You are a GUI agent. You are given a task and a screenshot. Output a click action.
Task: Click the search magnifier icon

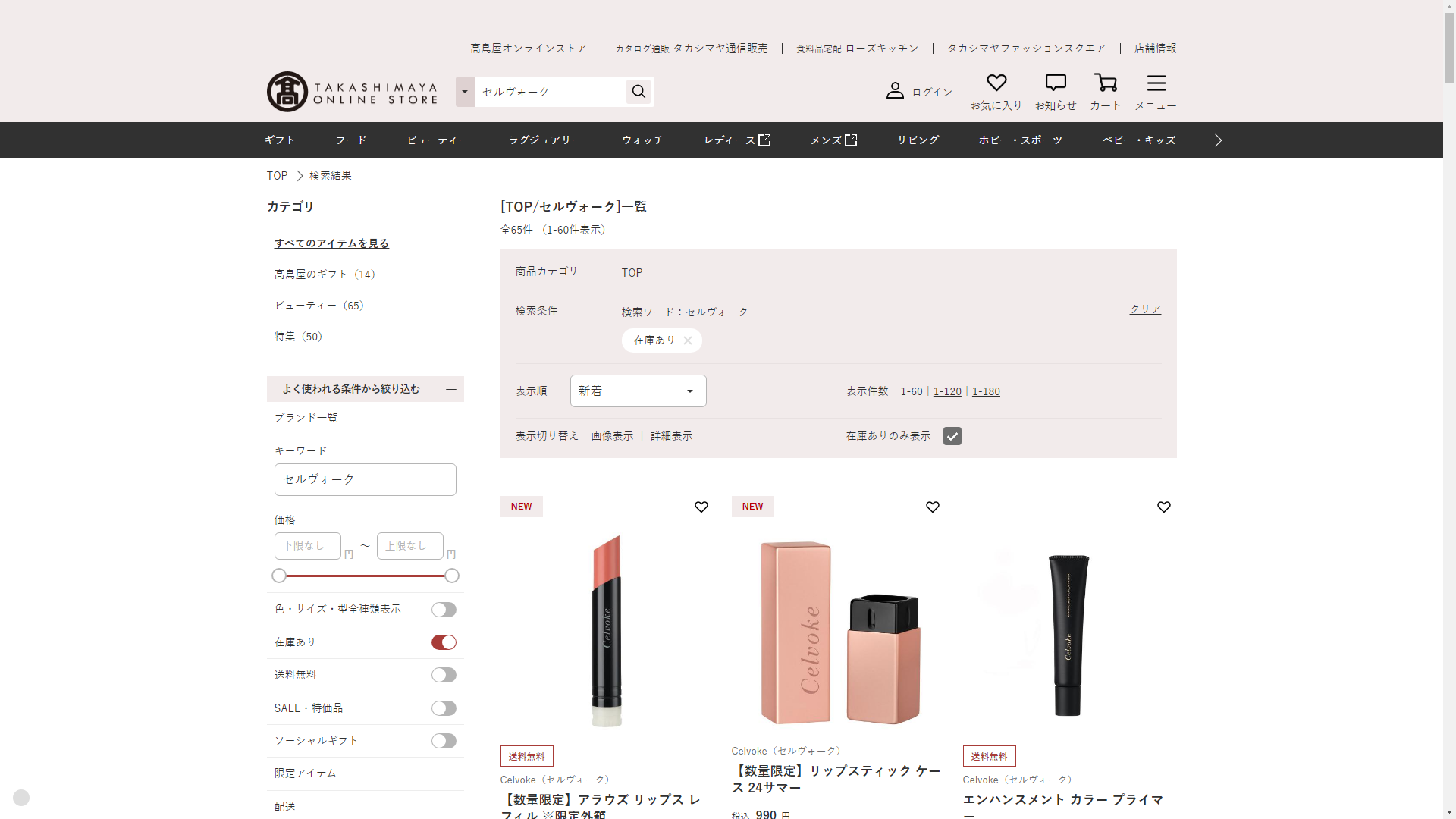pos(639,92)
